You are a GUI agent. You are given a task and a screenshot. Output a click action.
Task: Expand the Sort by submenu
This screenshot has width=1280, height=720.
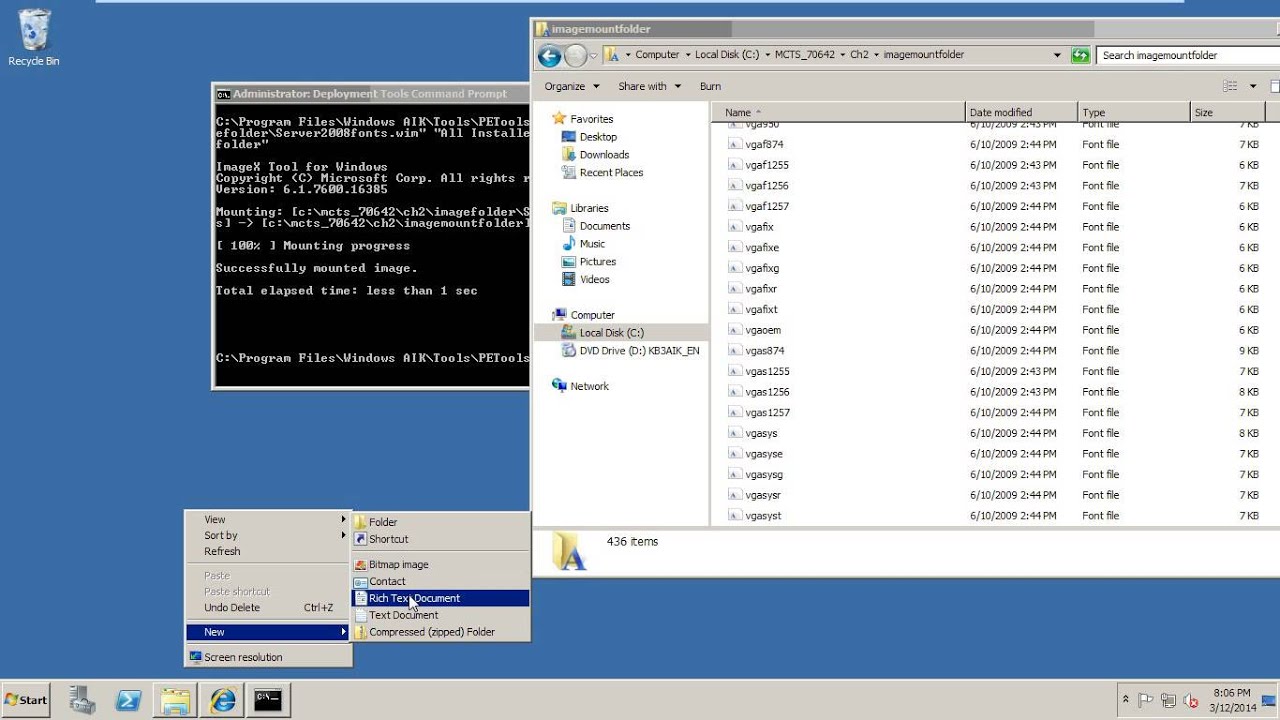point(269,535)
